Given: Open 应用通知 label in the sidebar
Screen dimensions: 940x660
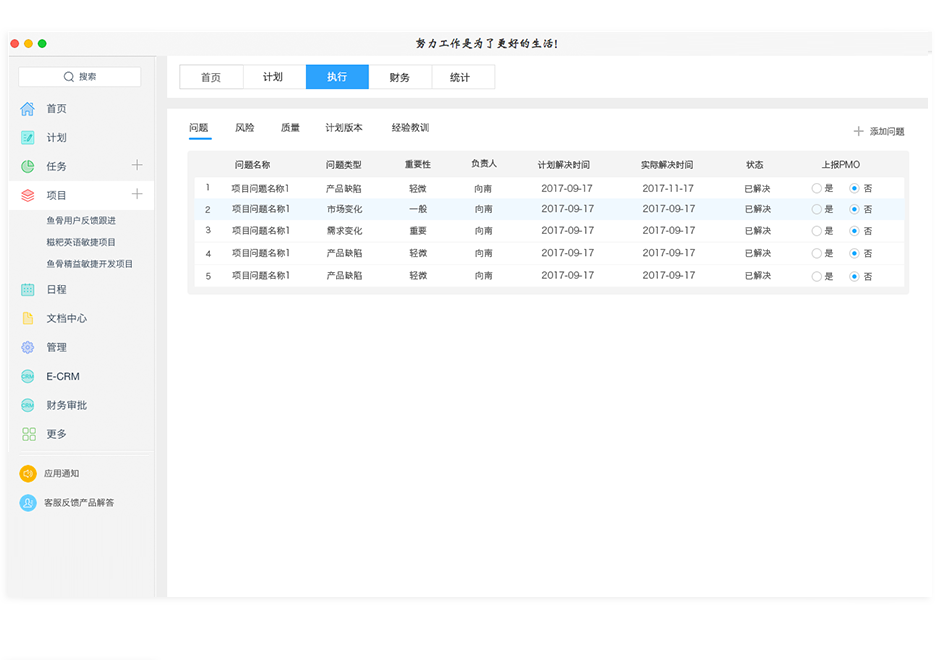Looking at the screenshot, I should (x=61, y=474).
